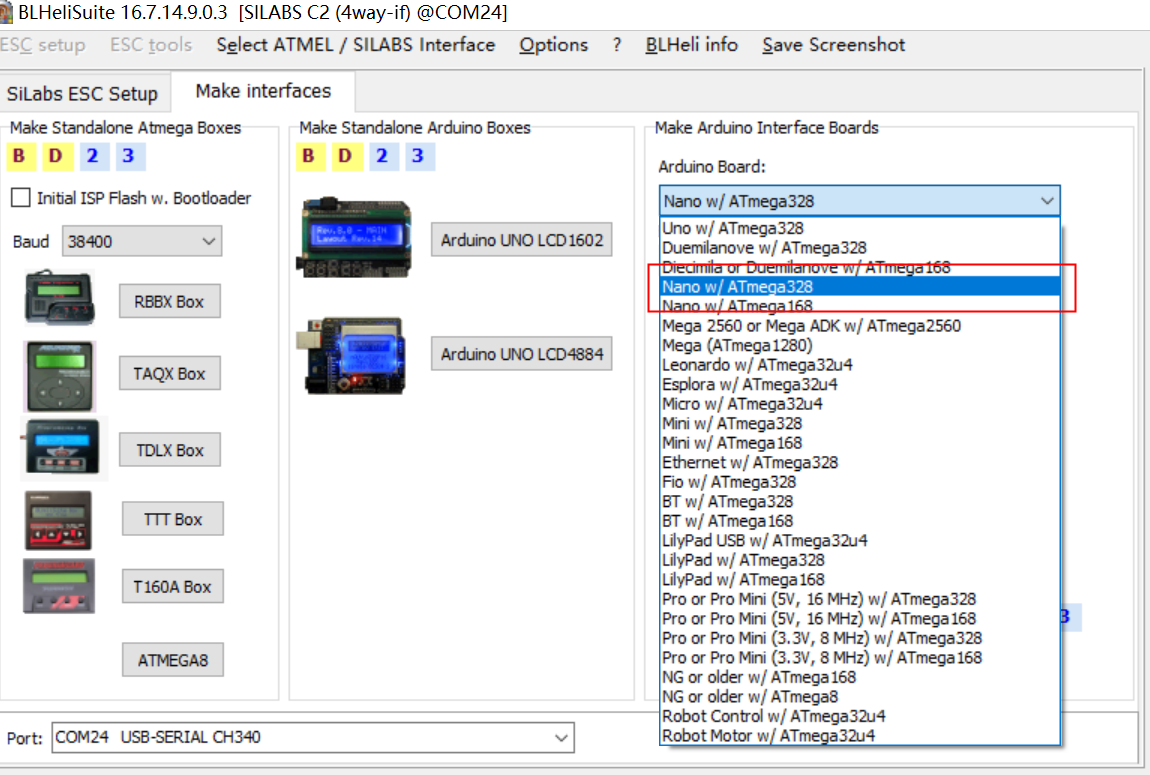Viewport: 1150px width, 775px height.
Task: Click the TTT Box device image
Action: [x=59, y=520]
